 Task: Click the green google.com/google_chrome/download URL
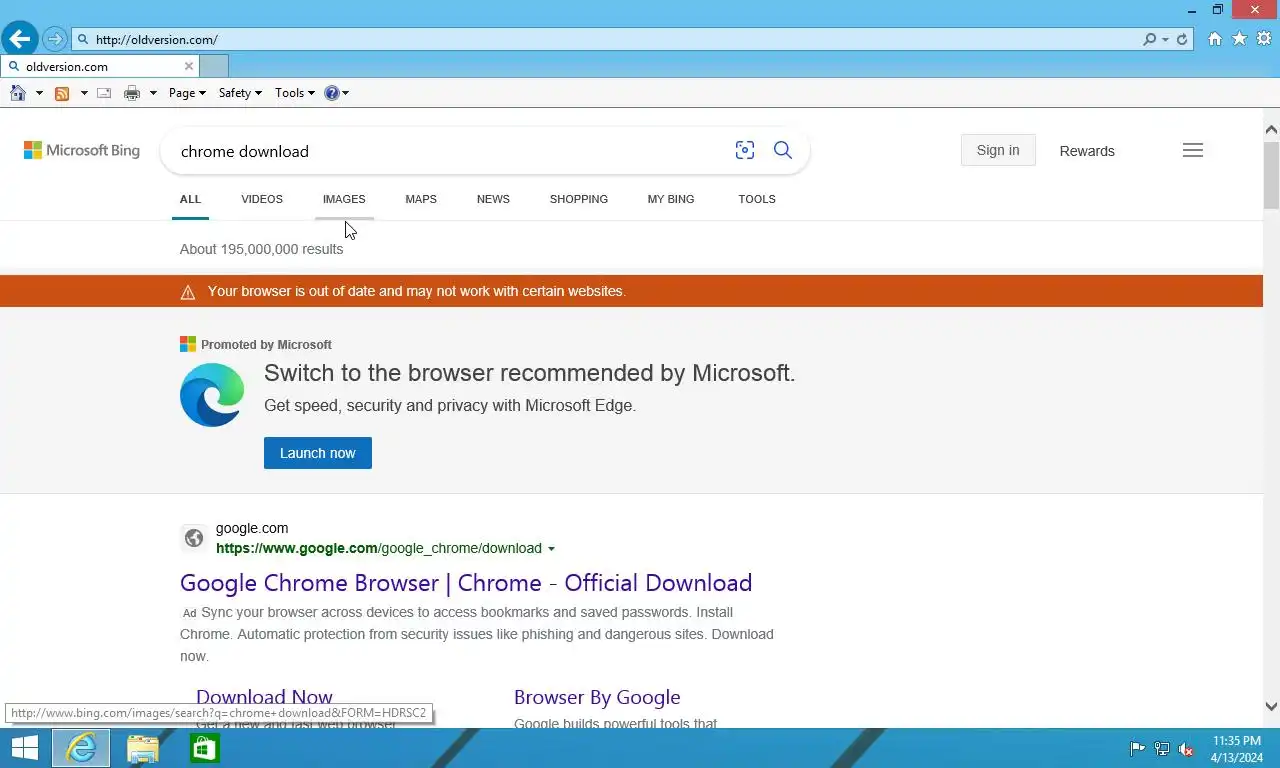point(379,548)
